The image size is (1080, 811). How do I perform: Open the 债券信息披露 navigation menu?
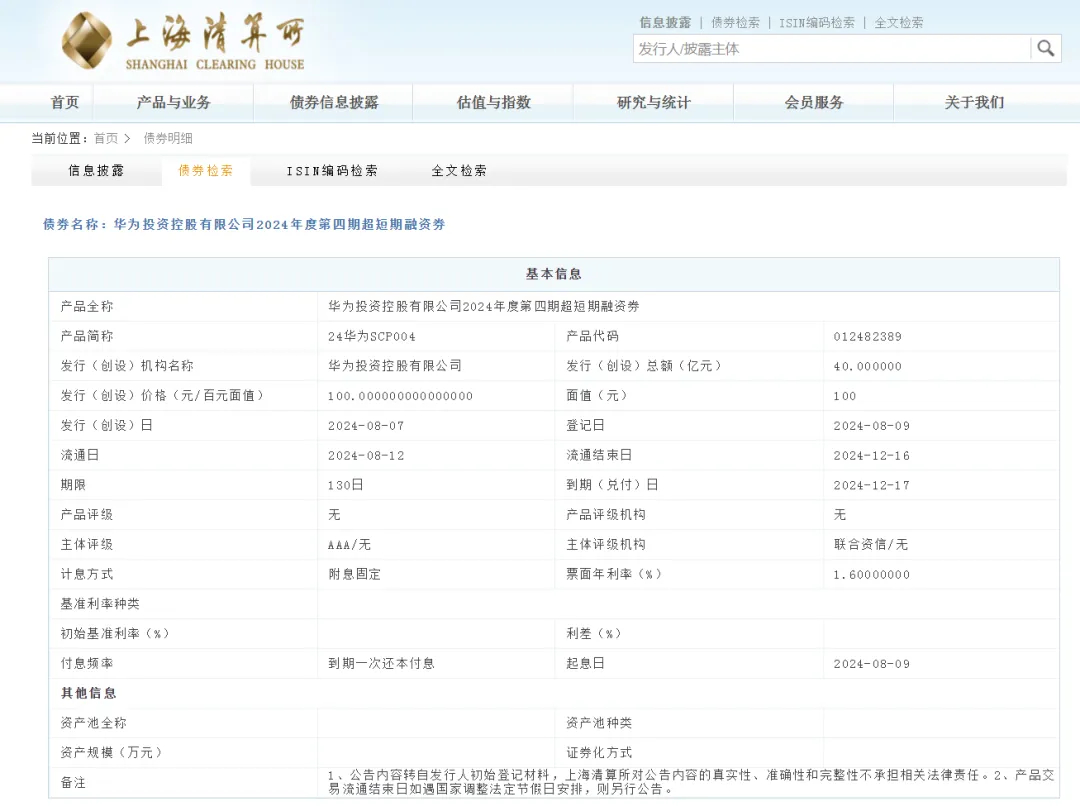(332, 102)
